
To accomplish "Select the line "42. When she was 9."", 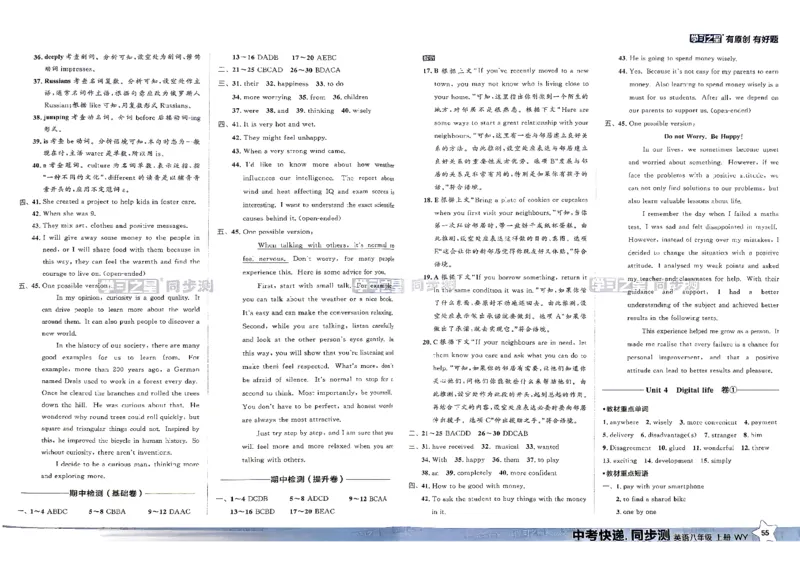I will pyautogui.click(x=63, y=213).
